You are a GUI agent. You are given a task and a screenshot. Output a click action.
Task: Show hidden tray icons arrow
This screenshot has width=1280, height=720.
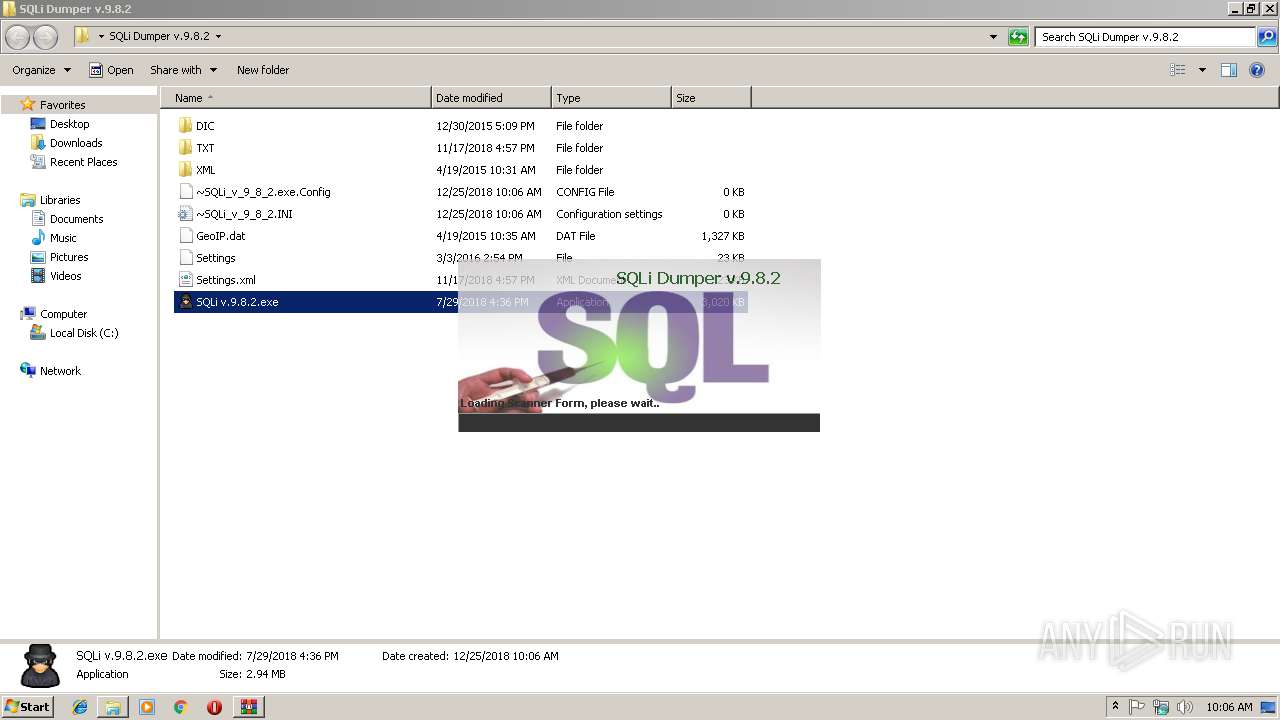click(1115, 707)
